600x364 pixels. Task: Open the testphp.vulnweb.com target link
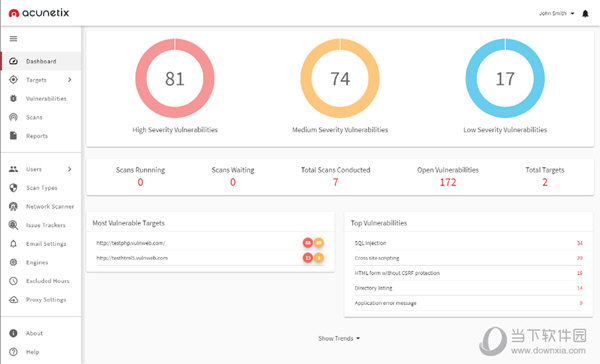pyautogui.click(x=131, y=243)
